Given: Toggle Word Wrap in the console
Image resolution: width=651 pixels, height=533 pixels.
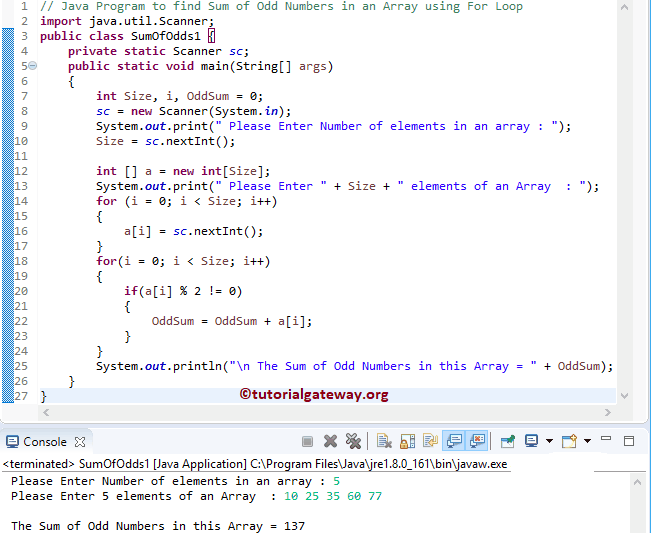Looking at the screenshot, I should pos(431,440).
